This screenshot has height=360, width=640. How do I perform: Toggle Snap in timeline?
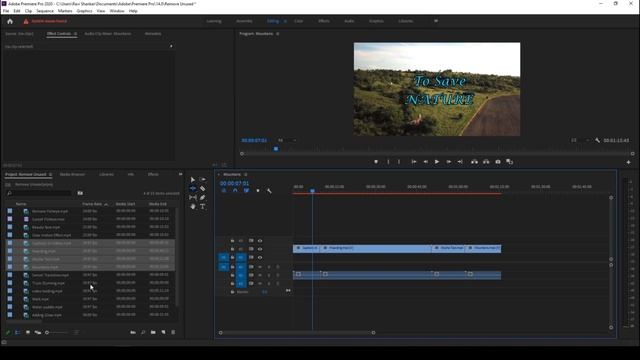[x=235, y=191]
